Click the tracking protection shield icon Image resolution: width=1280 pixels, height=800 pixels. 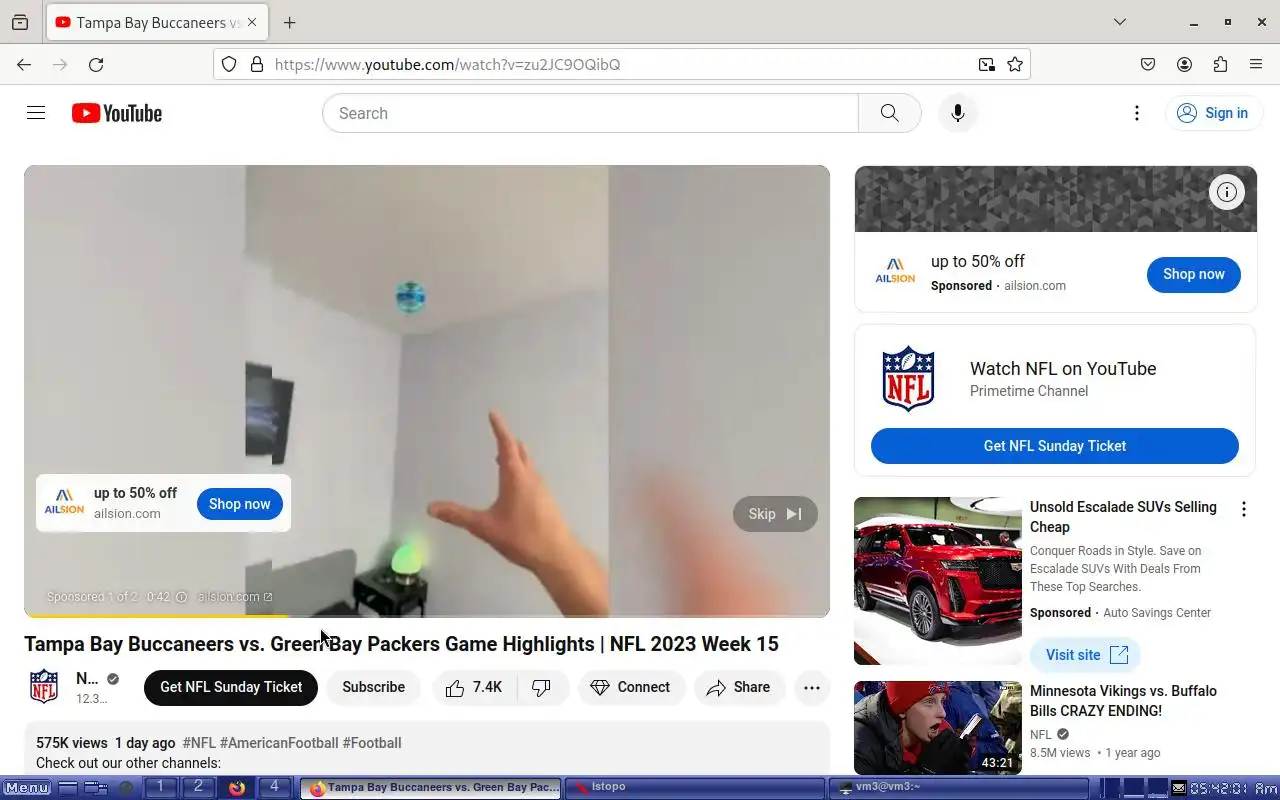pos(229,64)
